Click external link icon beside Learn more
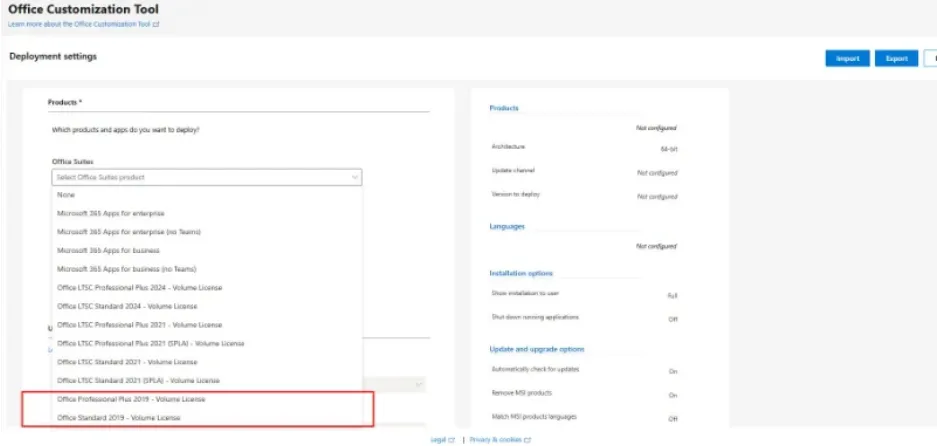 (x=157, y=25)
